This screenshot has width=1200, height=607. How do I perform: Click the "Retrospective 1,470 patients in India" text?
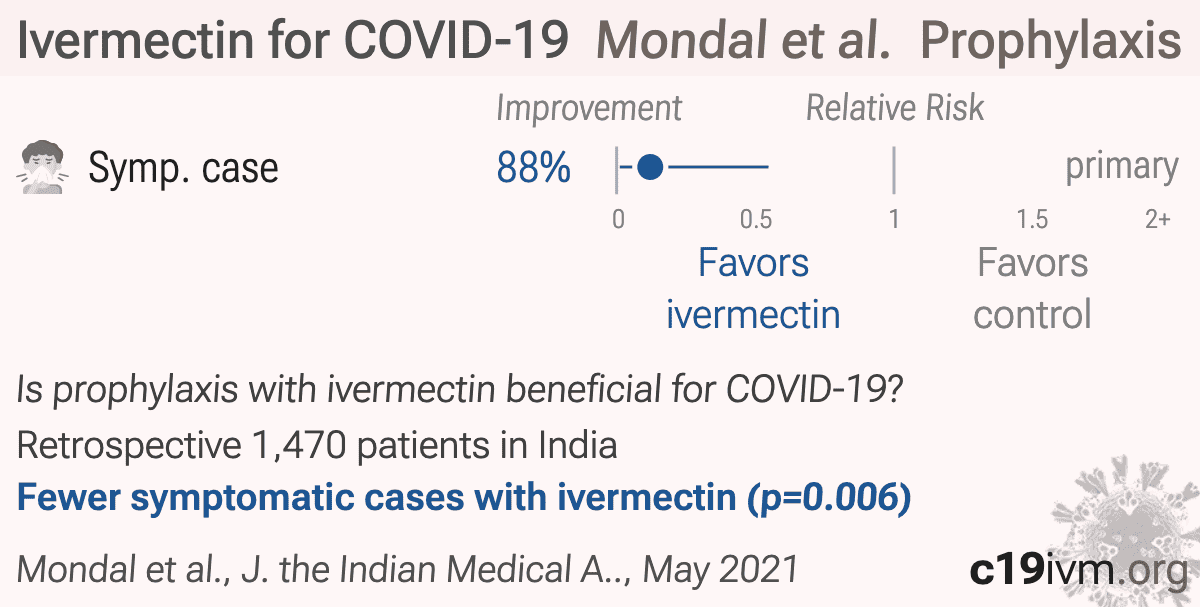click(x=317, y=444)
